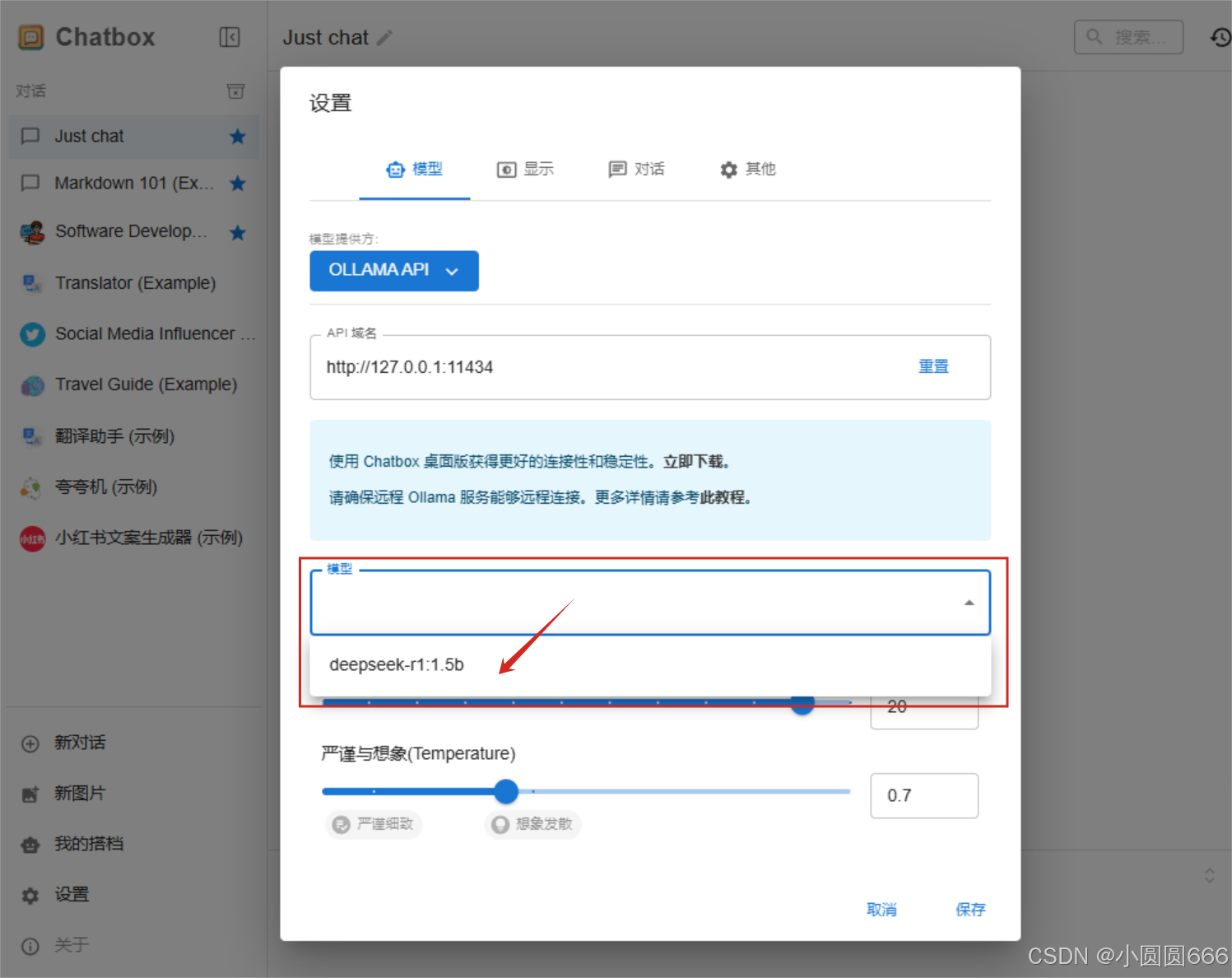
Task: Toggle star on the Software Developer conversation
Action: coord(238,233)
